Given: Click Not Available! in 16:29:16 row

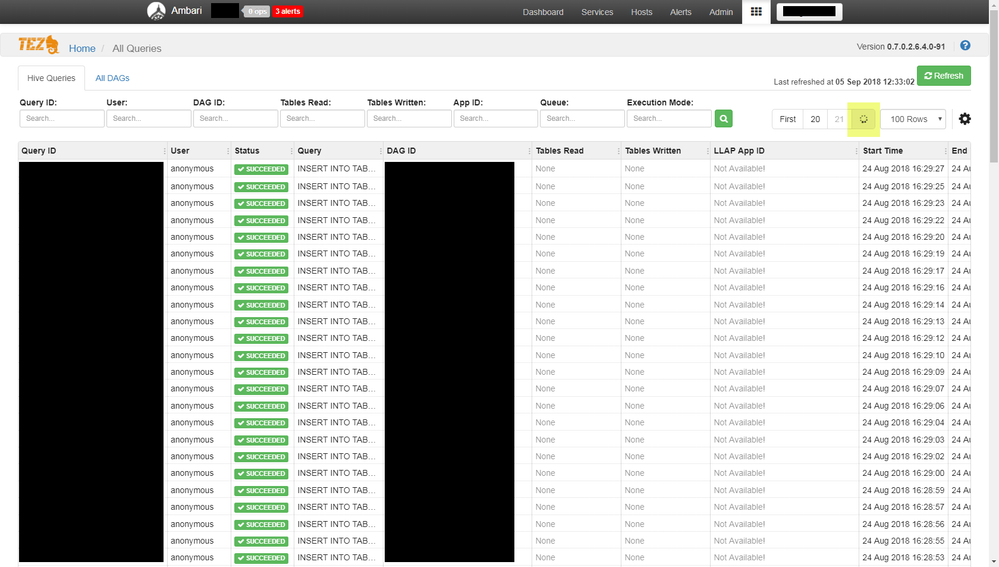Looking at the screenshot, I should click(x=739, y=288).
